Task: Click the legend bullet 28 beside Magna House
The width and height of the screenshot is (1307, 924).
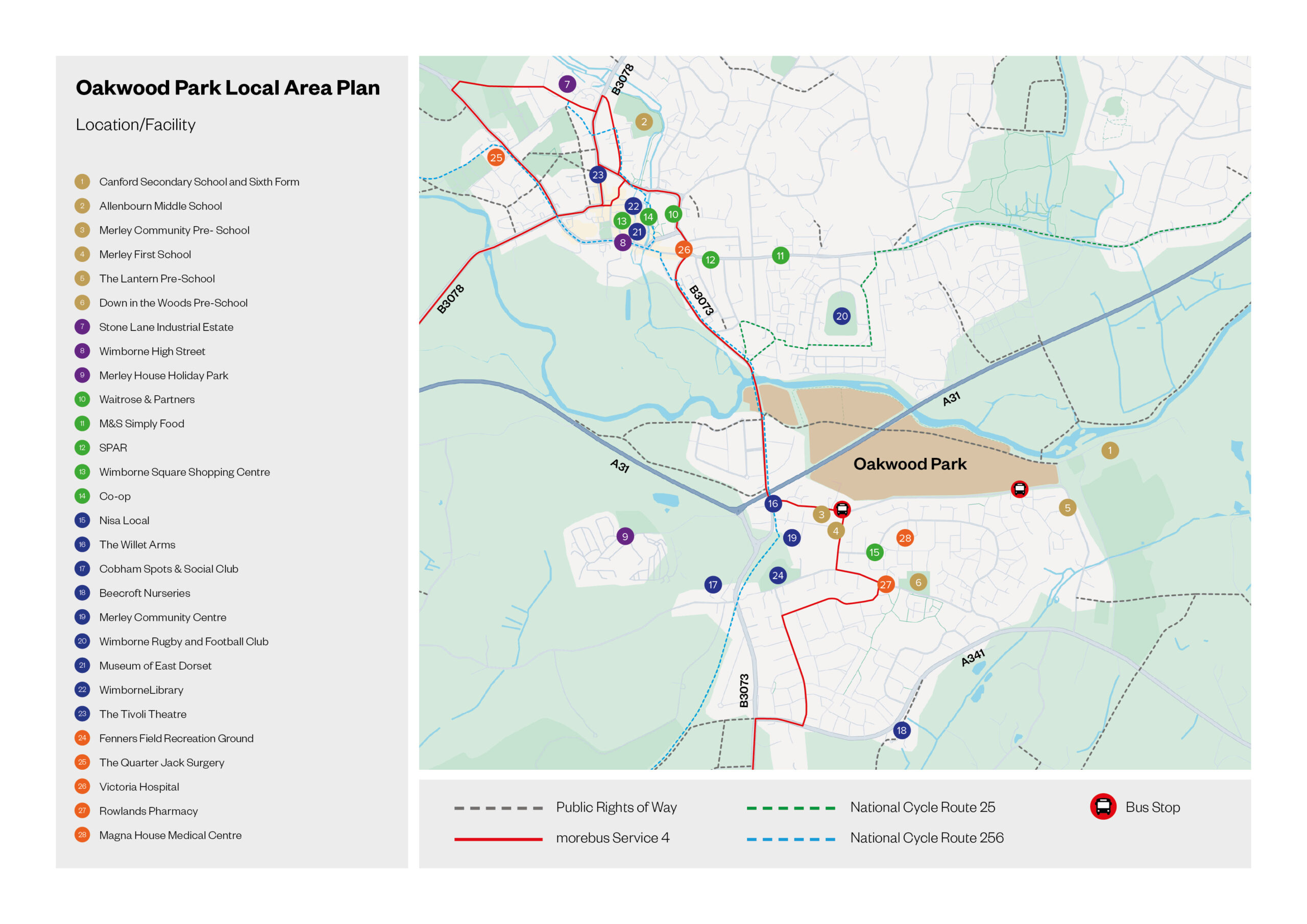Action: 82,835
